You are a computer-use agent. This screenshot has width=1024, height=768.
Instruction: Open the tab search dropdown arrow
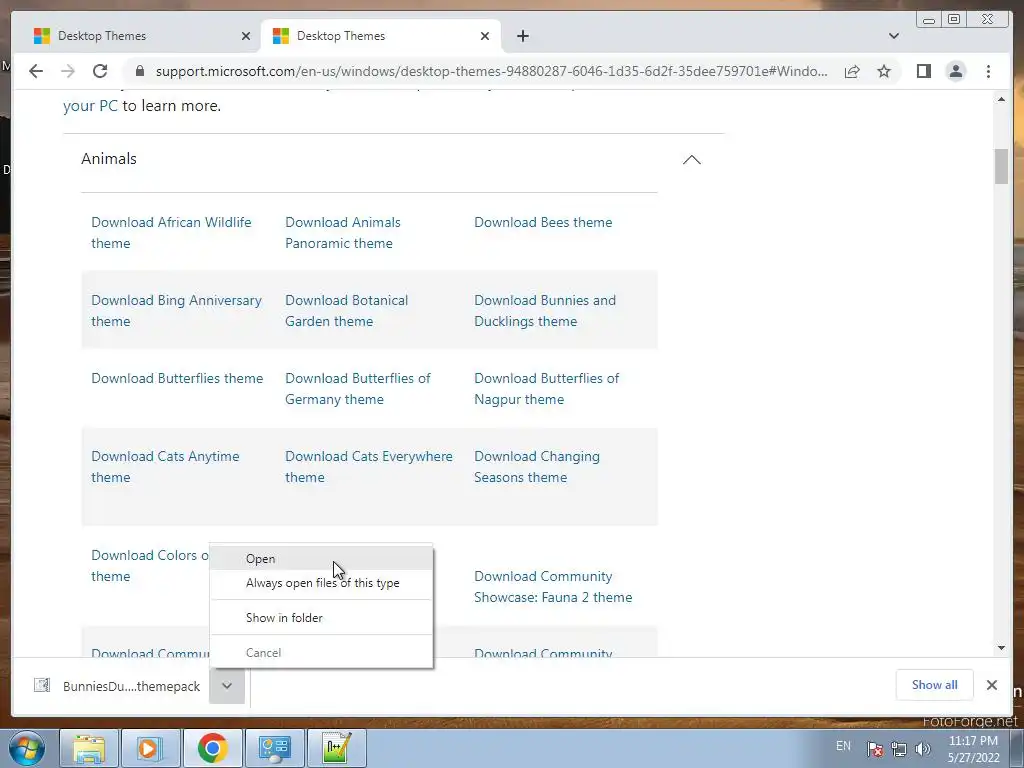pos(894,36)
